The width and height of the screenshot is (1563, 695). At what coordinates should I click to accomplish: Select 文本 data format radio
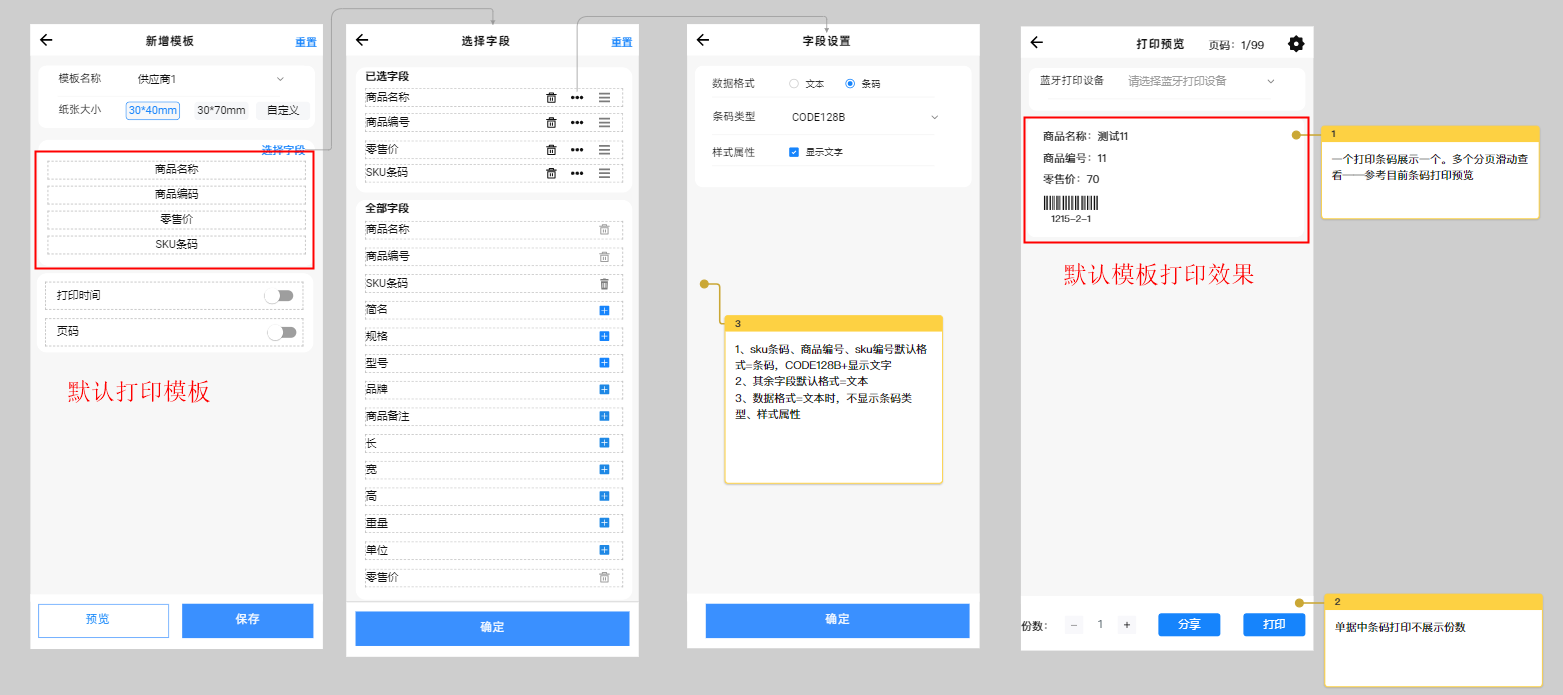click(x=794, y=84)
